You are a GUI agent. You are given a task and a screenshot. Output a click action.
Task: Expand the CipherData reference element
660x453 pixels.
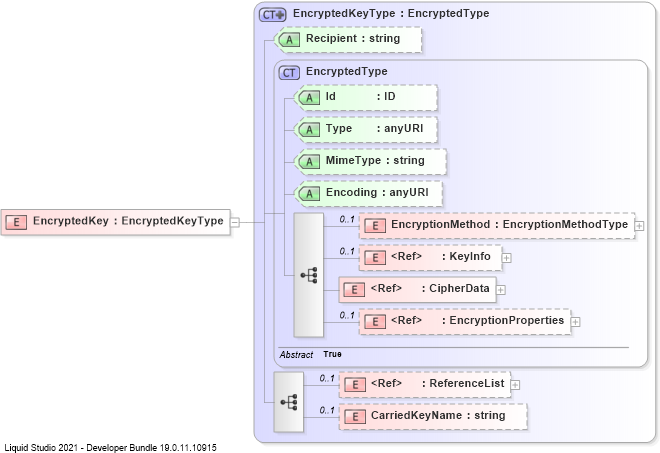coord(500,290)
